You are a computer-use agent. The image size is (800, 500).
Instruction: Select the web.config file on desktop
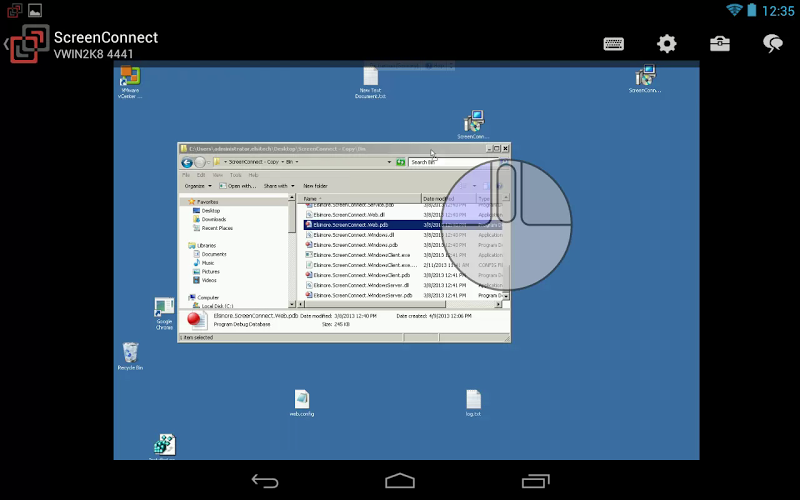(x=302, y=401)
